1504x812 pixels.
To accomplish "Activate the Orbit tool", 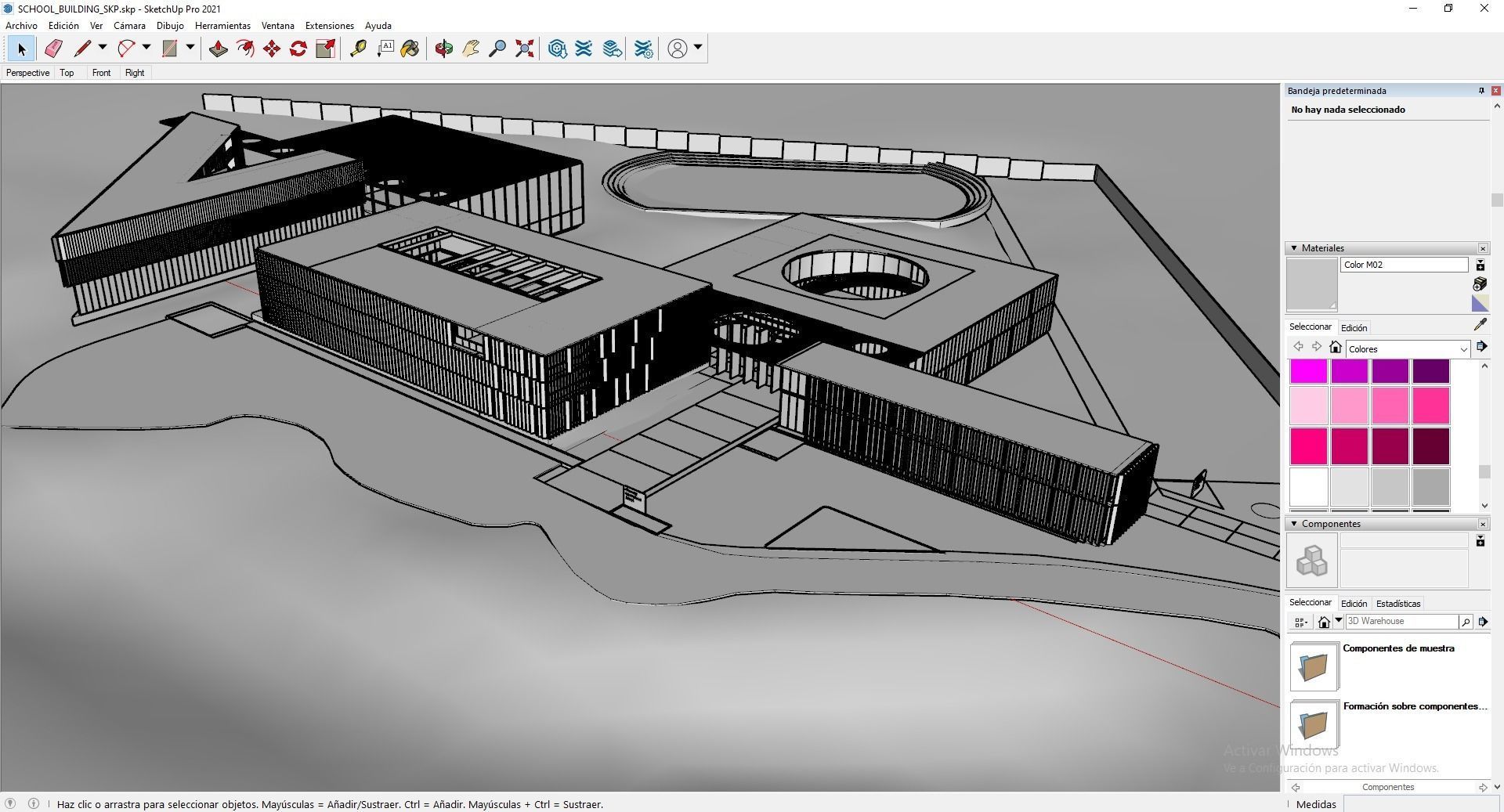I will pos(444,49).
